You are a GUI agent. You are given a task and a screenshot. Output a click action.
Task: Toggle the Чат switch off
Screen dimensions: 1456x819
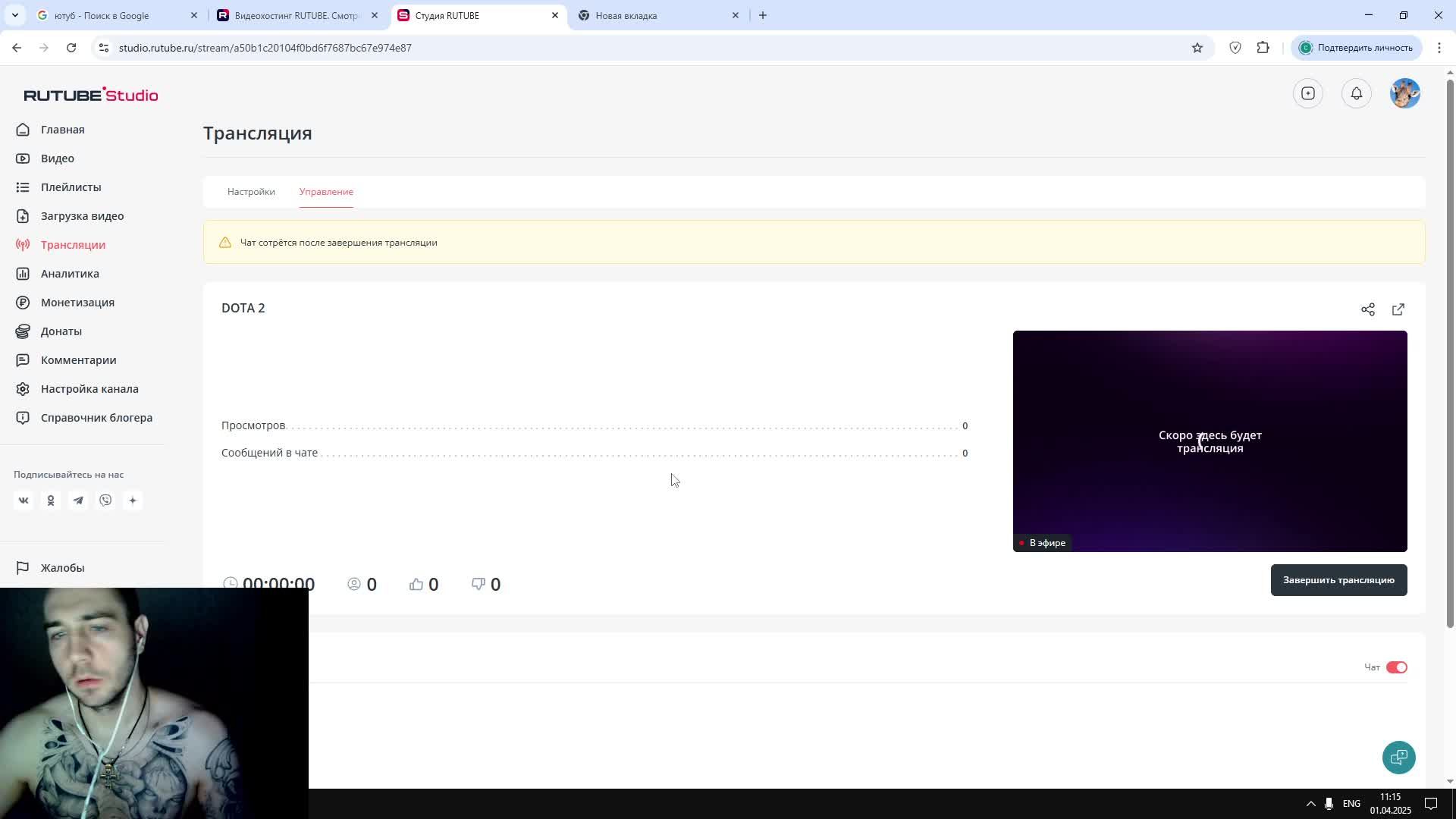(x=1396, y=667)
